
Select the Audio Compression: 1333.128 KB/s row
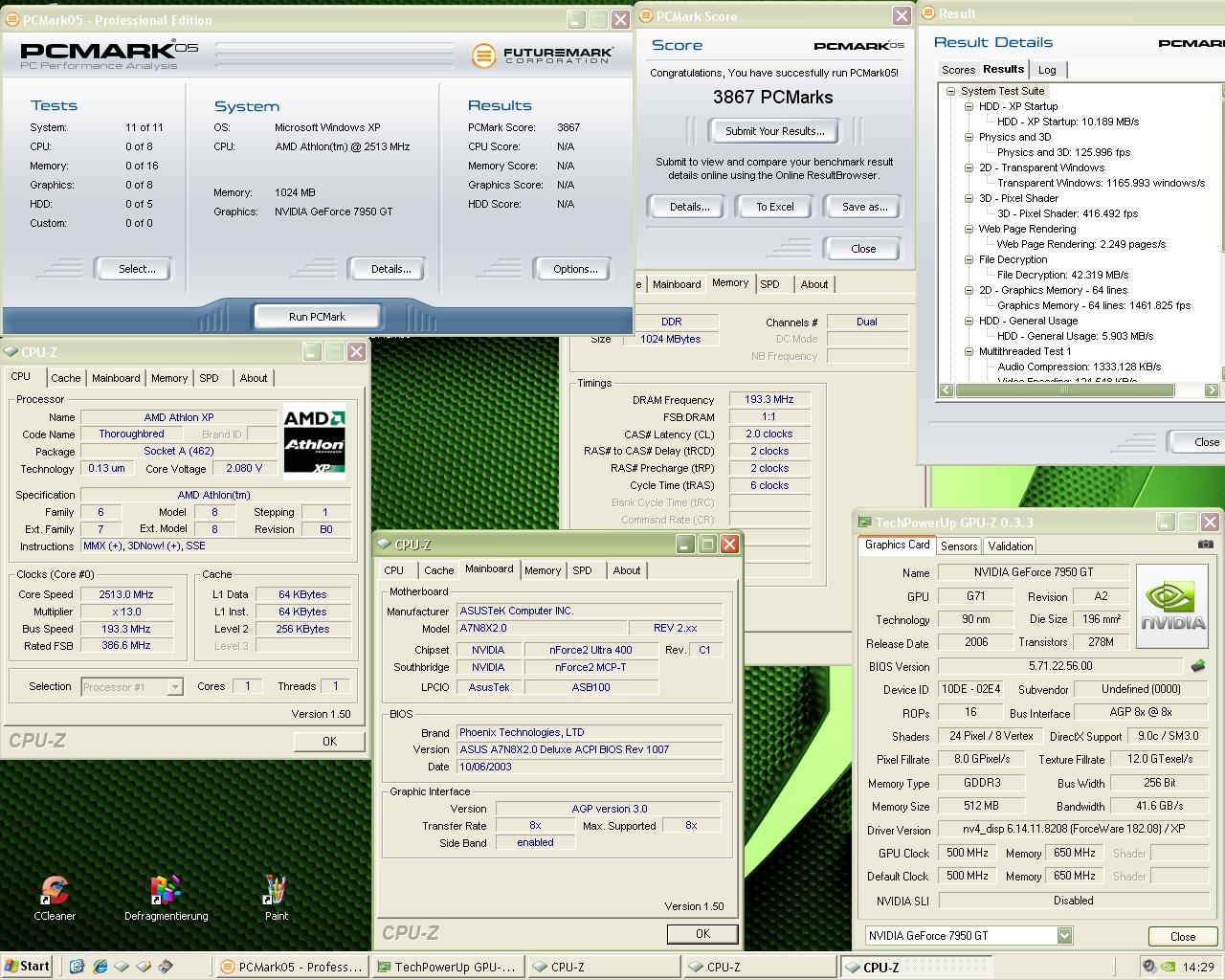click(1079, 367)
